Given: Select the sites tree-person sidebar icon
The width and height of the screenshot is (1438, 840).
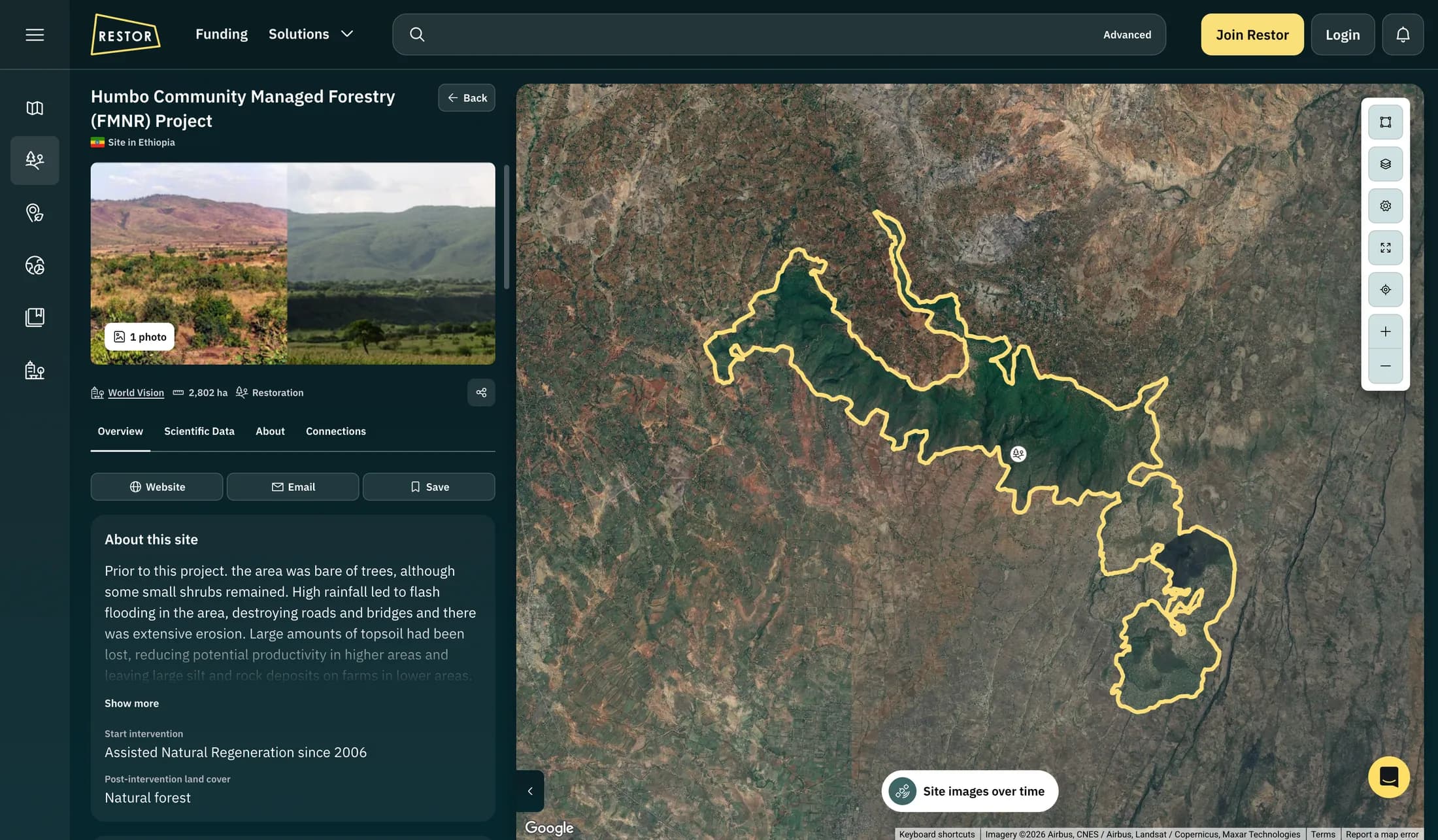Looking at the screenshot, I should [x=35, y=160].
